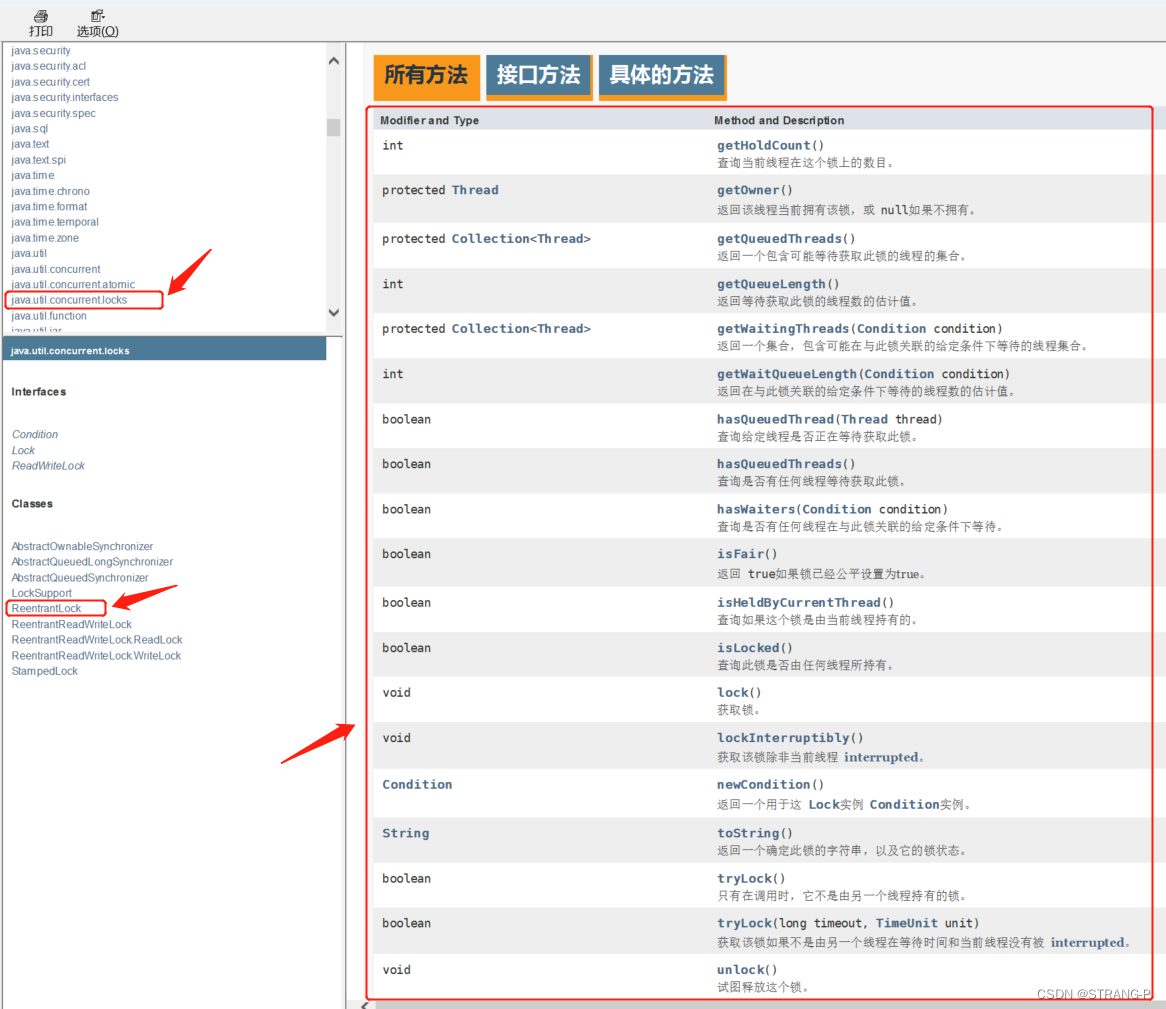Open the java.time.format package
The width and height of the screenshot is (1166, 1009).
(49, 207)
